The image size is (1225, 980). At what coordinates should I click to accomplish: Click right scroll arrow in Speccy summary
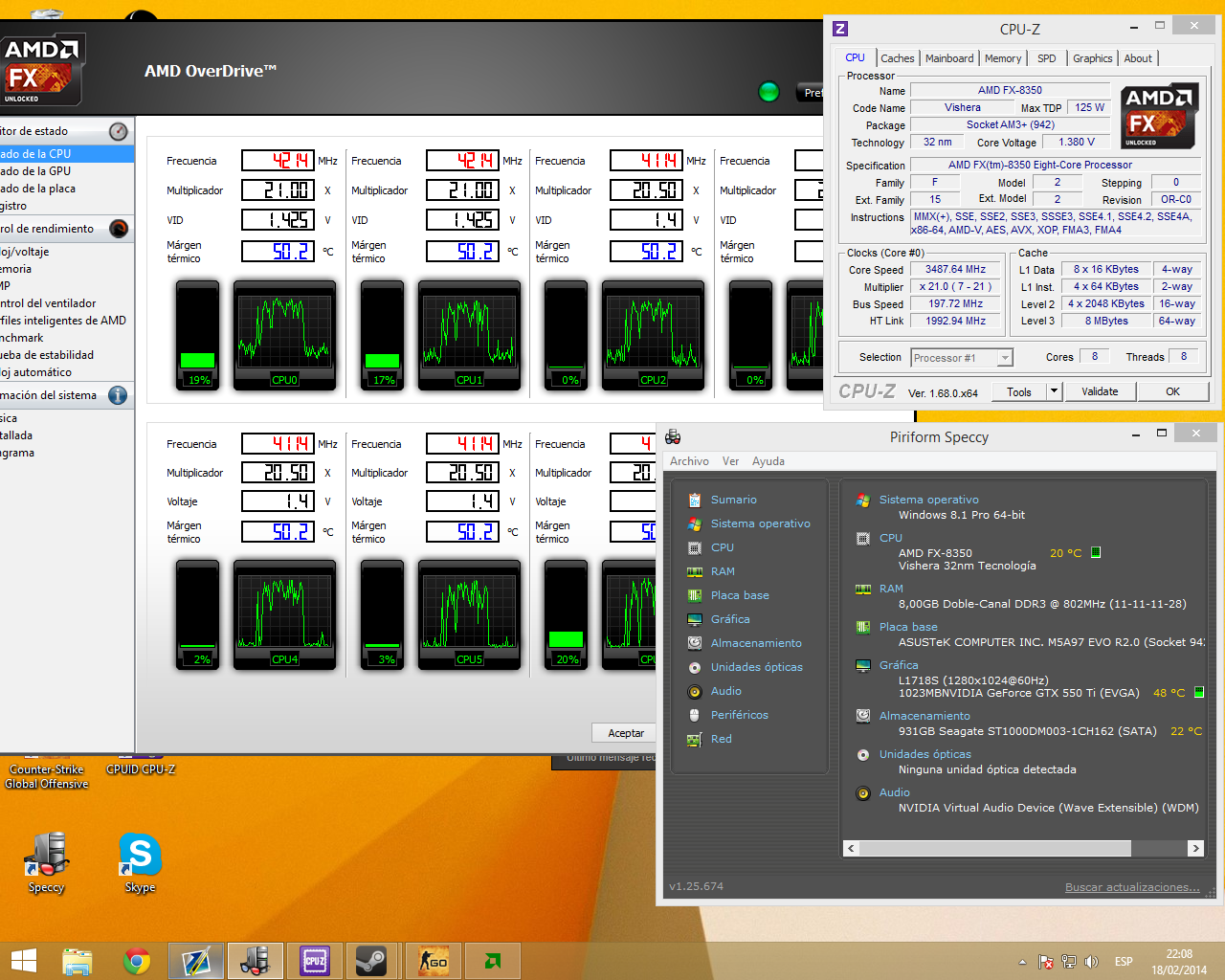[1195, 848]
